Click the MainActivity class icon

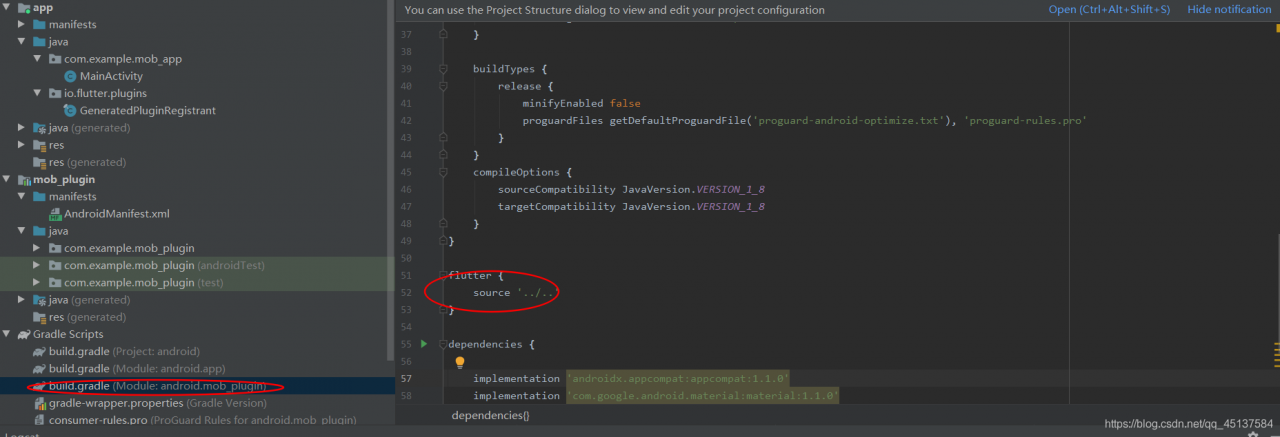point(70,76)
